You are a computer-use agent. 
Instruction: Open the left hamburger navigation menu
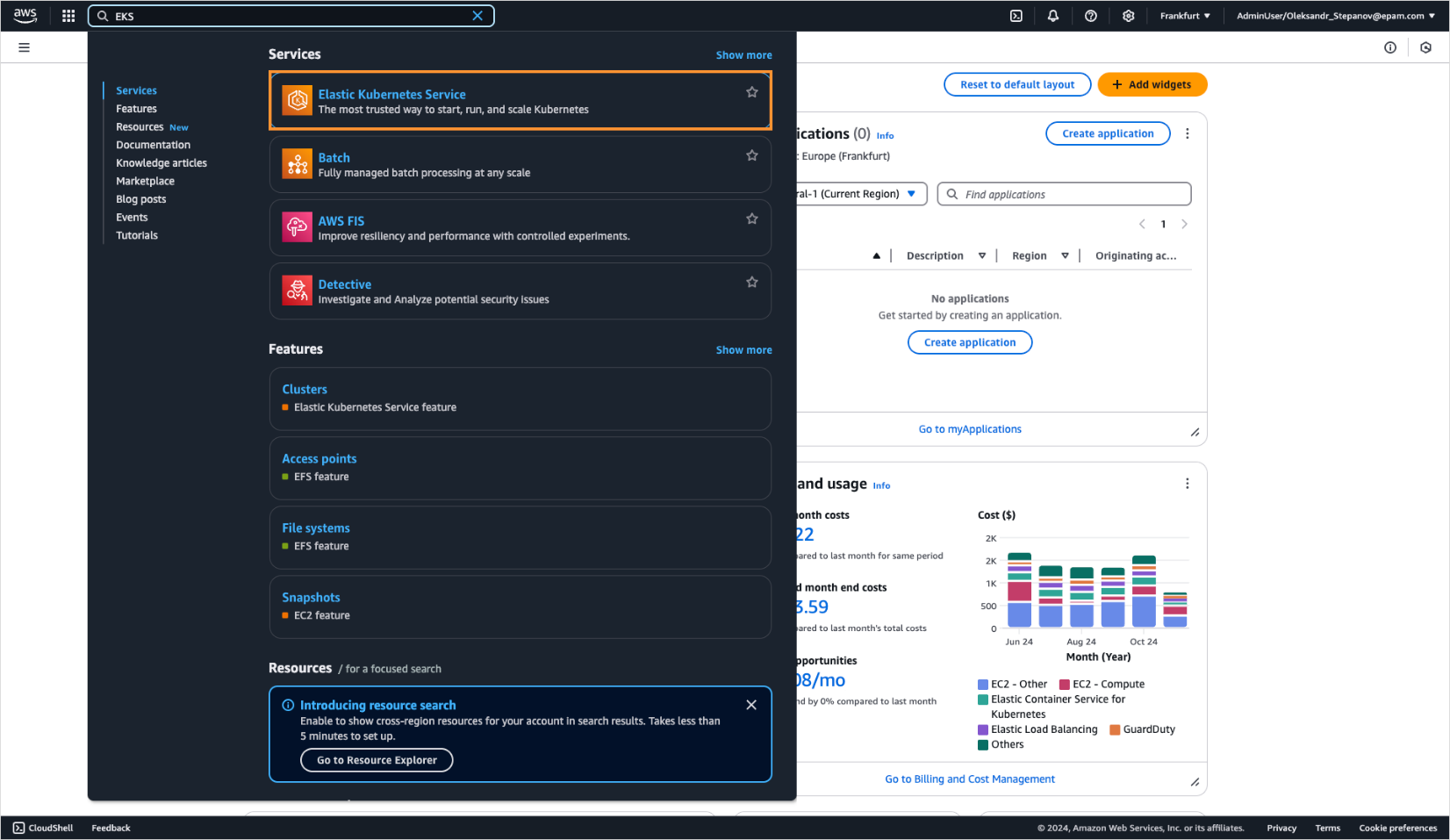(25, 47)
